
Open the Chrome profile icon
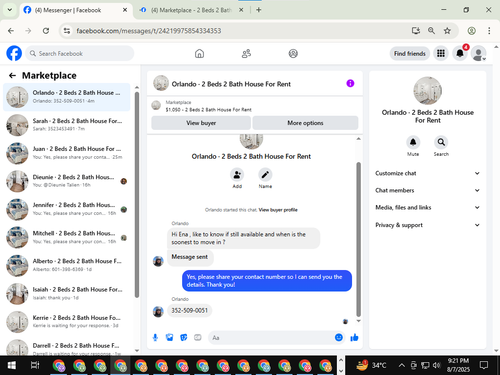(x=471, y=31)
